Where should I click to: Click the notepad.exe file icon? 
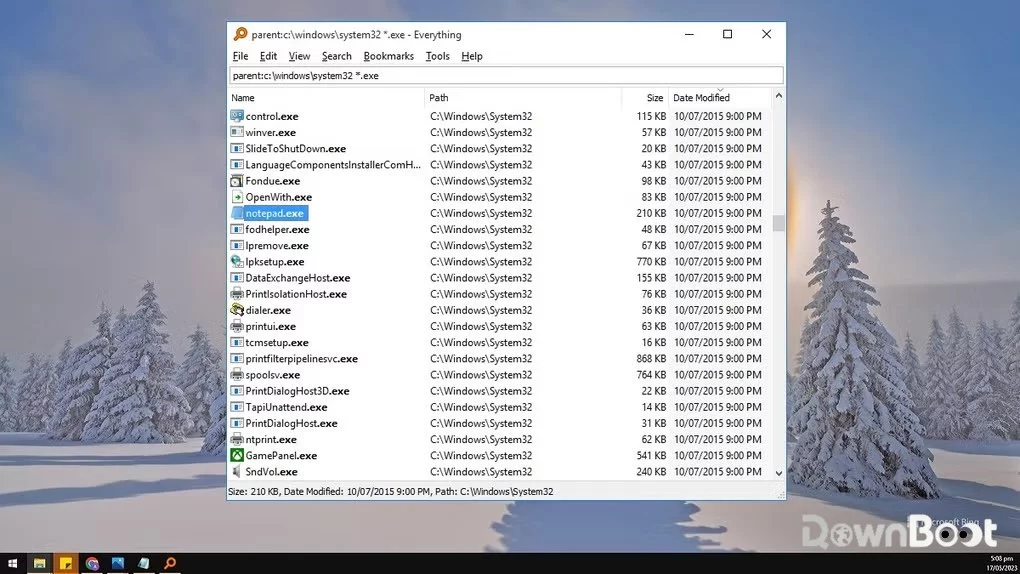237,213
